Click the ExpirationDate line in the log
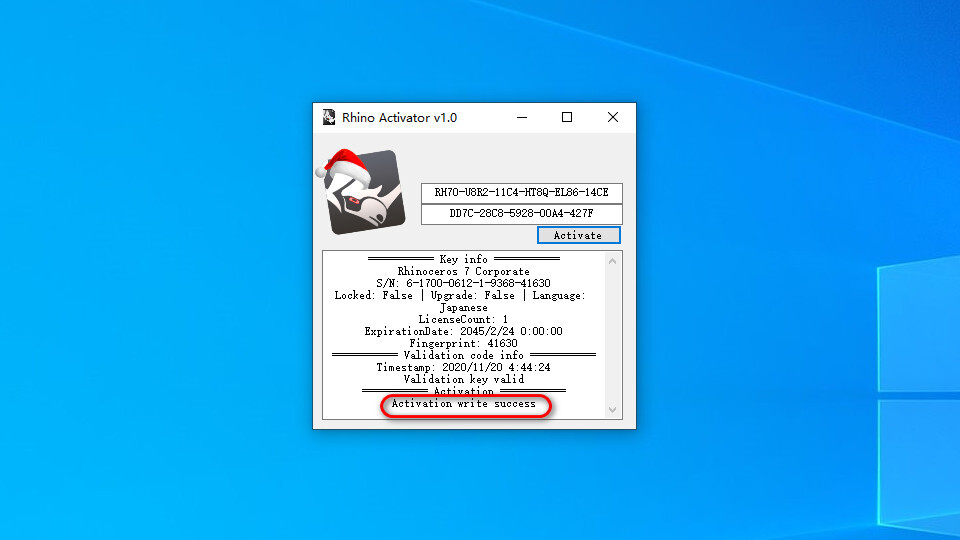 click(463, 331)
